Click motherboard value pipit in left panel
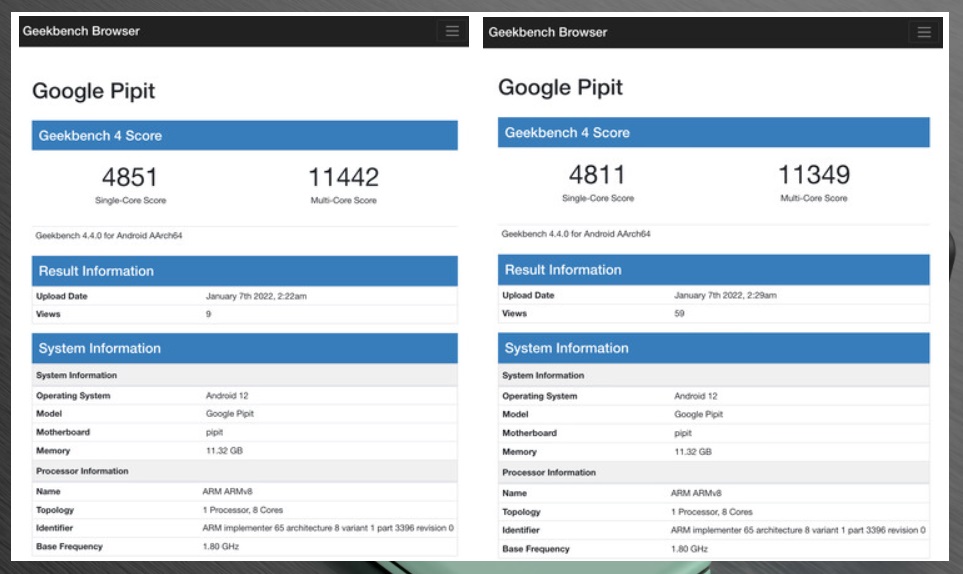This screenshot has width=963, height=574. (214, 432)
